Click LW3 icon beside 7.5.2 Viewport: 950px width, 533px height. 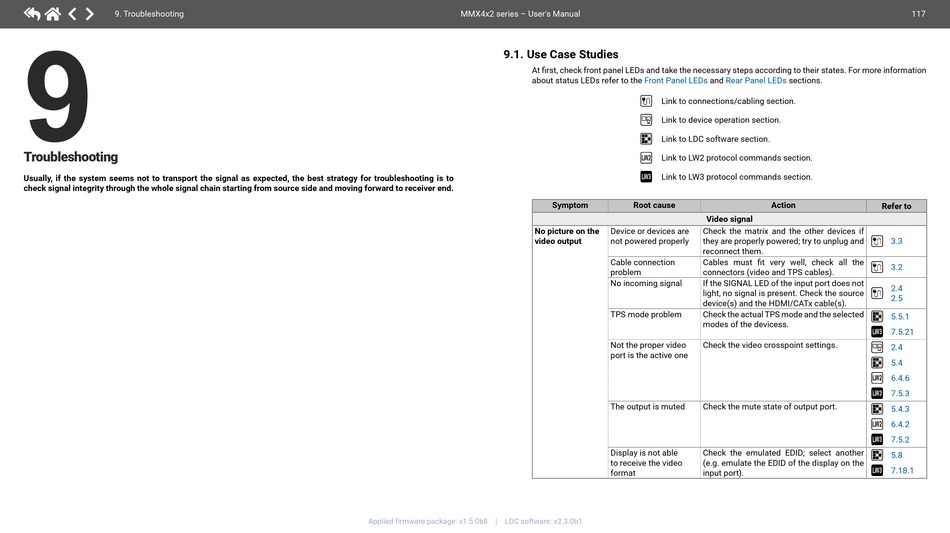877,440
